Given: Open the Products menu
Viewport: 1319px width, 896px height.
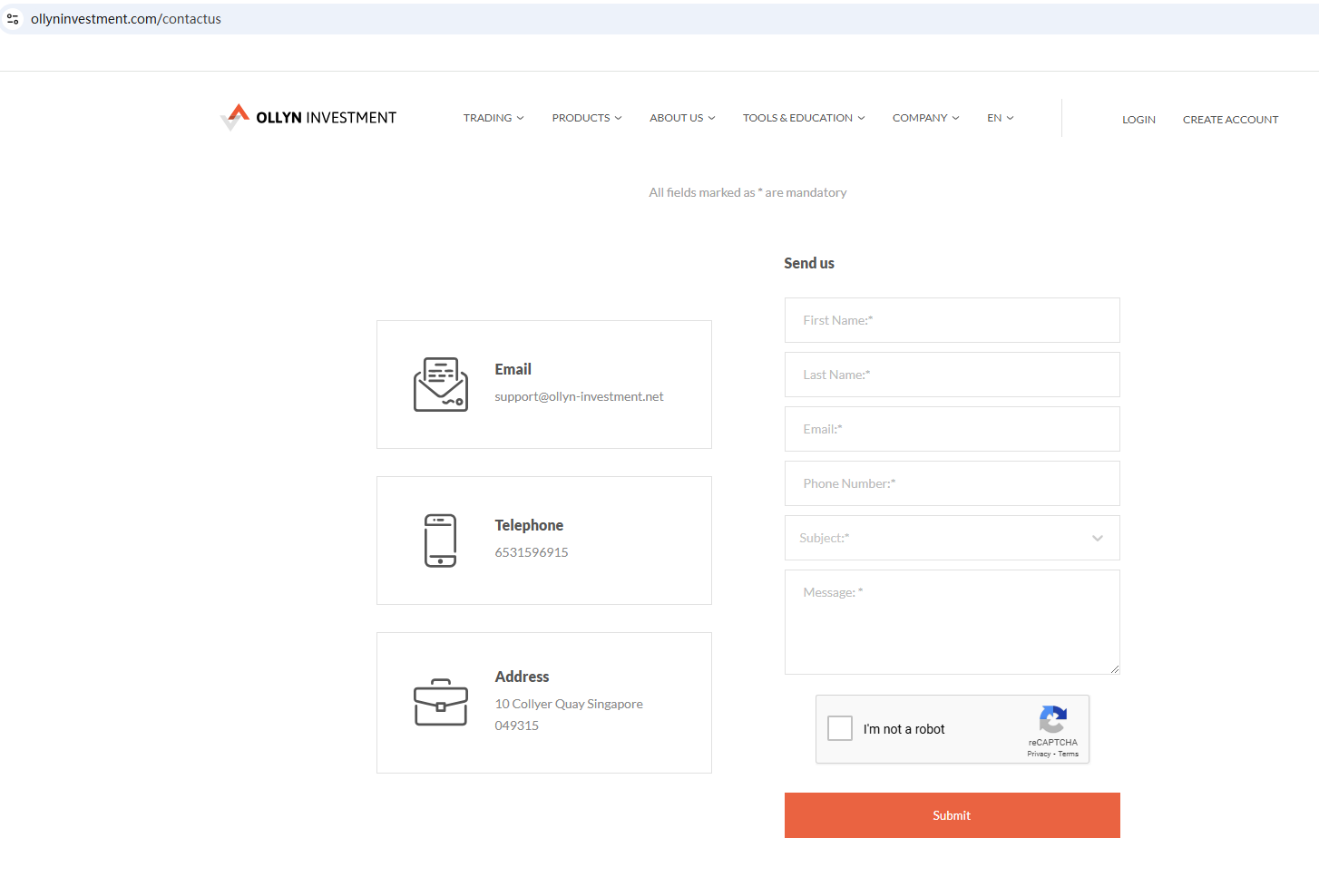Looking at the screenshot, I should (586, 118).
